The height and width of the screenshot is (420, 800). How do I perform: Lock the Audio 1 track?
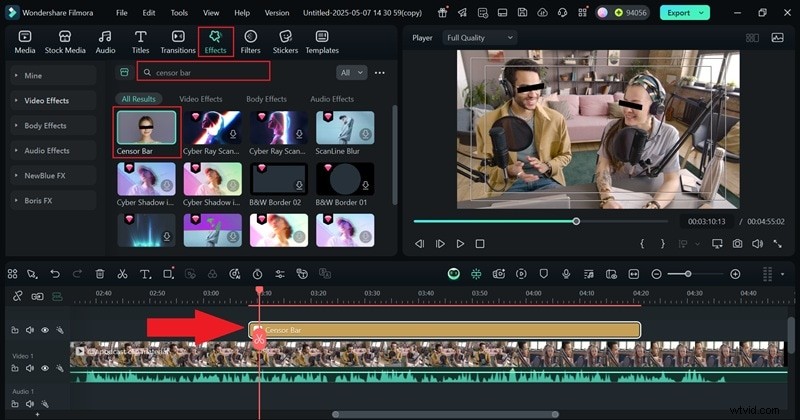pos(15,404)
